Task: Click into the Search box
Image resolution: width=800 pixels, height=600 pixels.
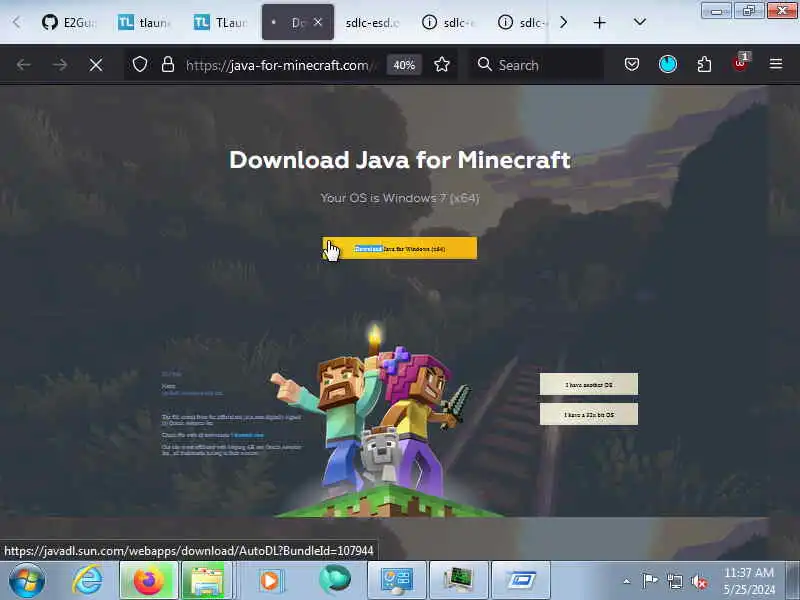Action: [x=536, y=65]
